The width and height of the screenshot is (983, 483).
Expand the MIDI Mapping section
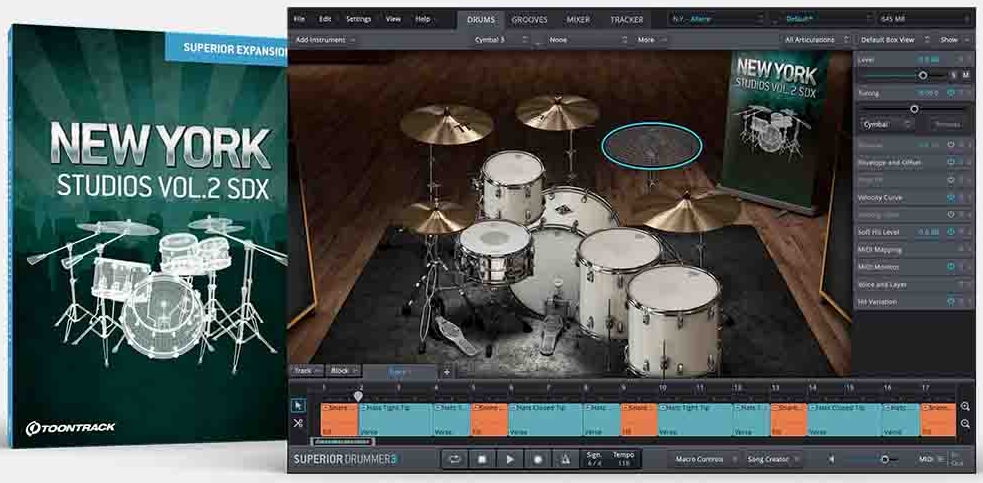[914, 250]
